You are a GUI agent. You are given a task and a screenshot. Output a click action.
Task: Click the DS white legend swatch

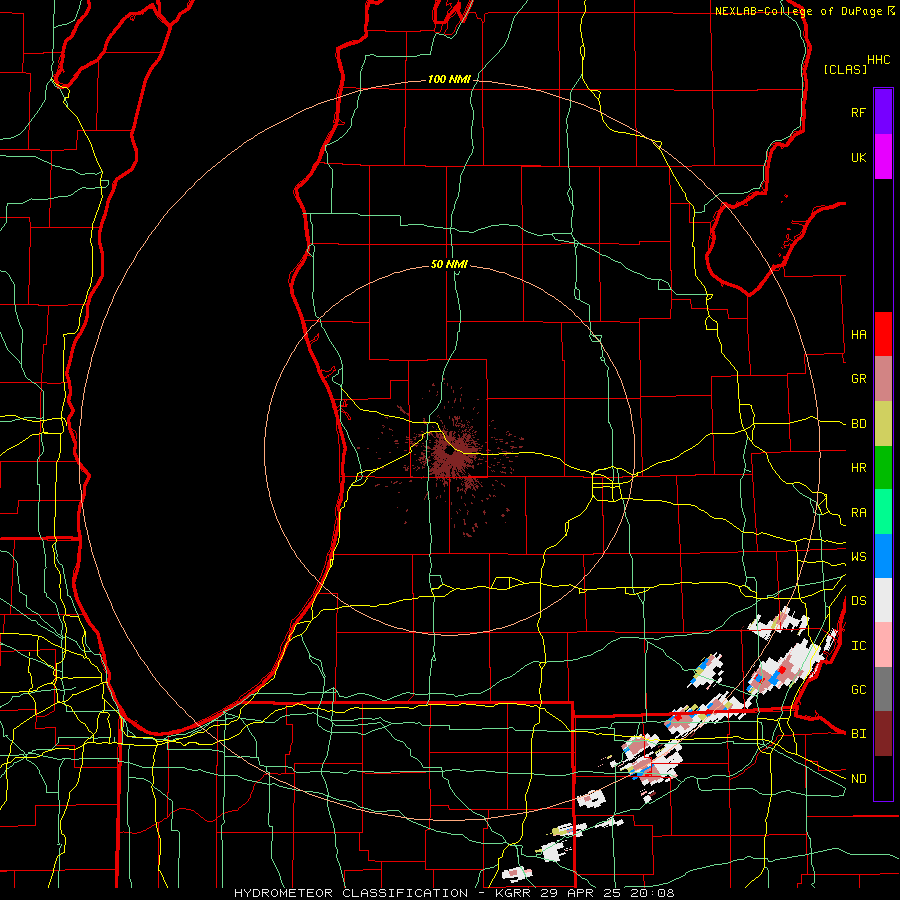point(883,600)
